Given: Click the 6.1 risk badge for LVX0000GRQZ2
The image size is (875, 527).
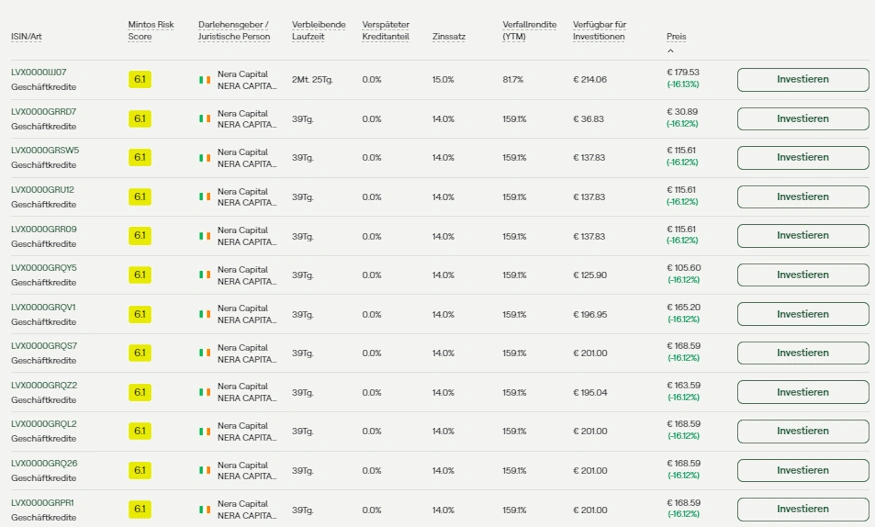Looking at the screenshot, I should (x=139, y=393).
